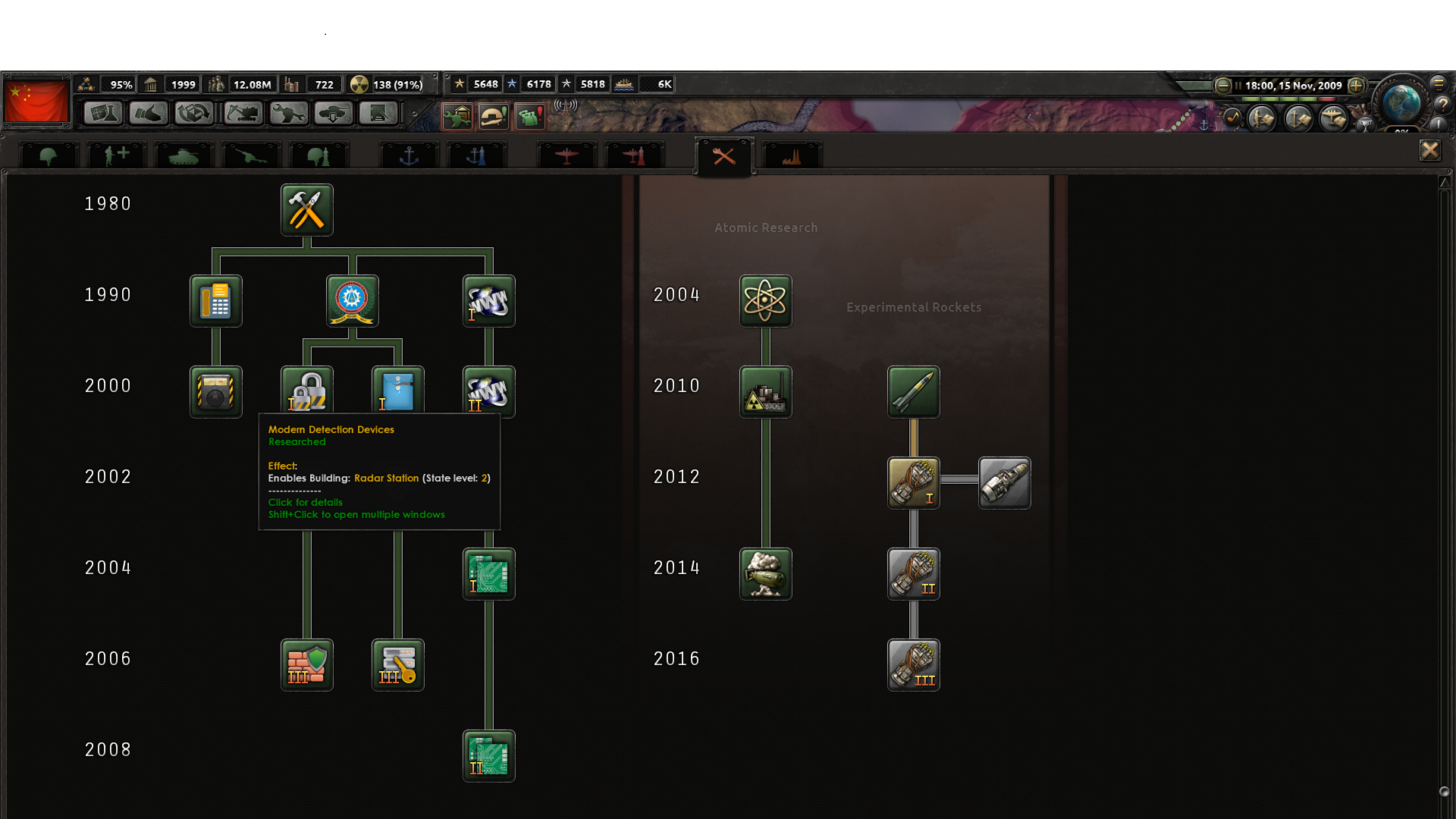The width and height of the screenshot is (1456, 819).
Task: Click the China flag button
Action: 36,101
